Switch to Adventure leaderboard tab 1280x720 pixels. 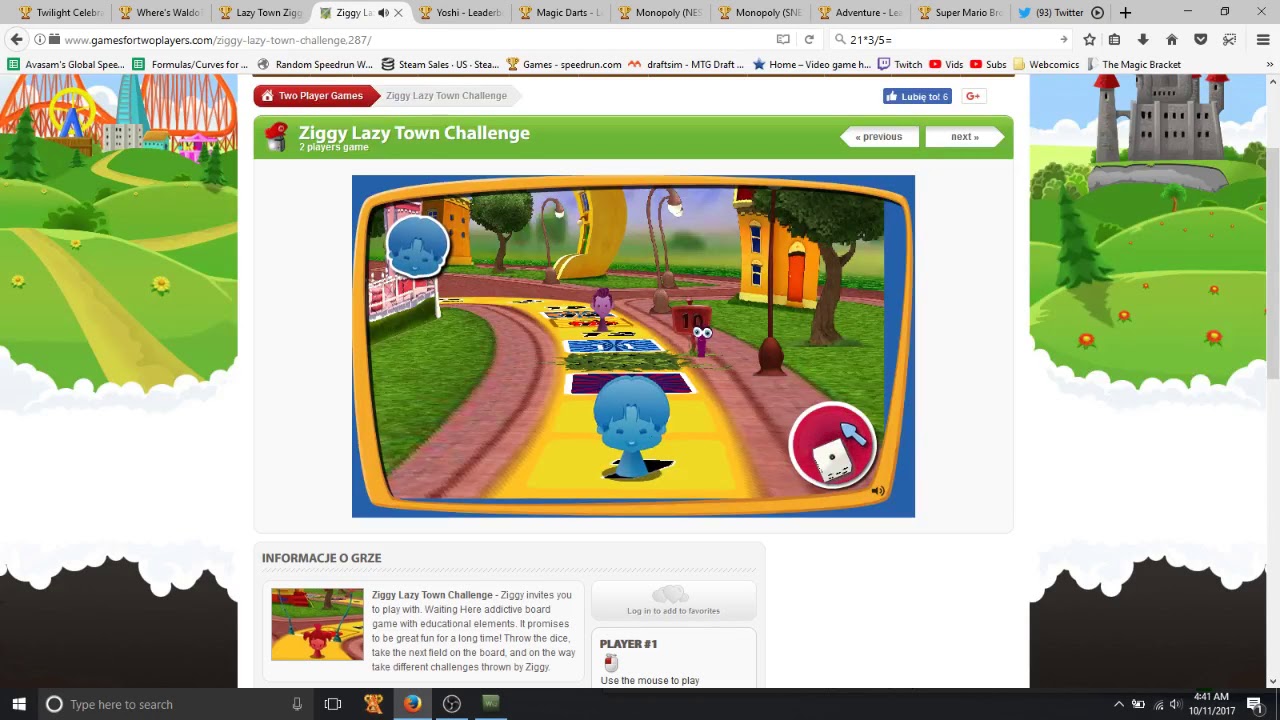click(860, 13)
